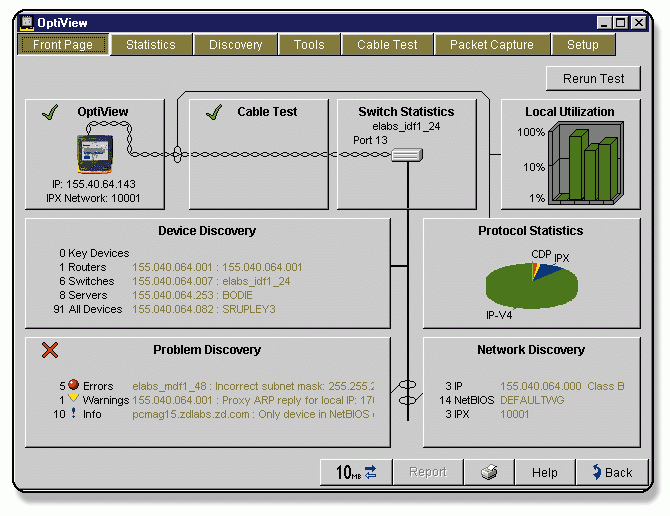This screenshot has width=670, height=516.
Task: Click the Network Discovery heading
Action: pos(531,349)
